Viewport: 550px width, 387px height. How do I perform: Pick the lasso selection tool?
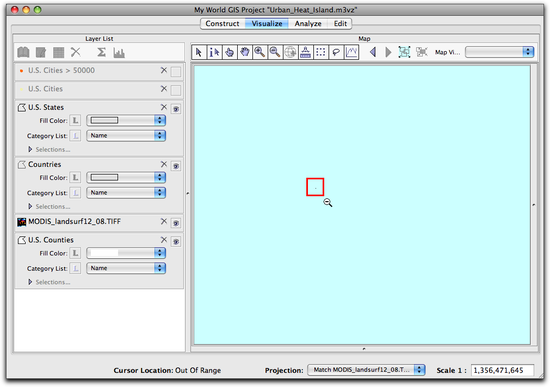pos(336,52)
